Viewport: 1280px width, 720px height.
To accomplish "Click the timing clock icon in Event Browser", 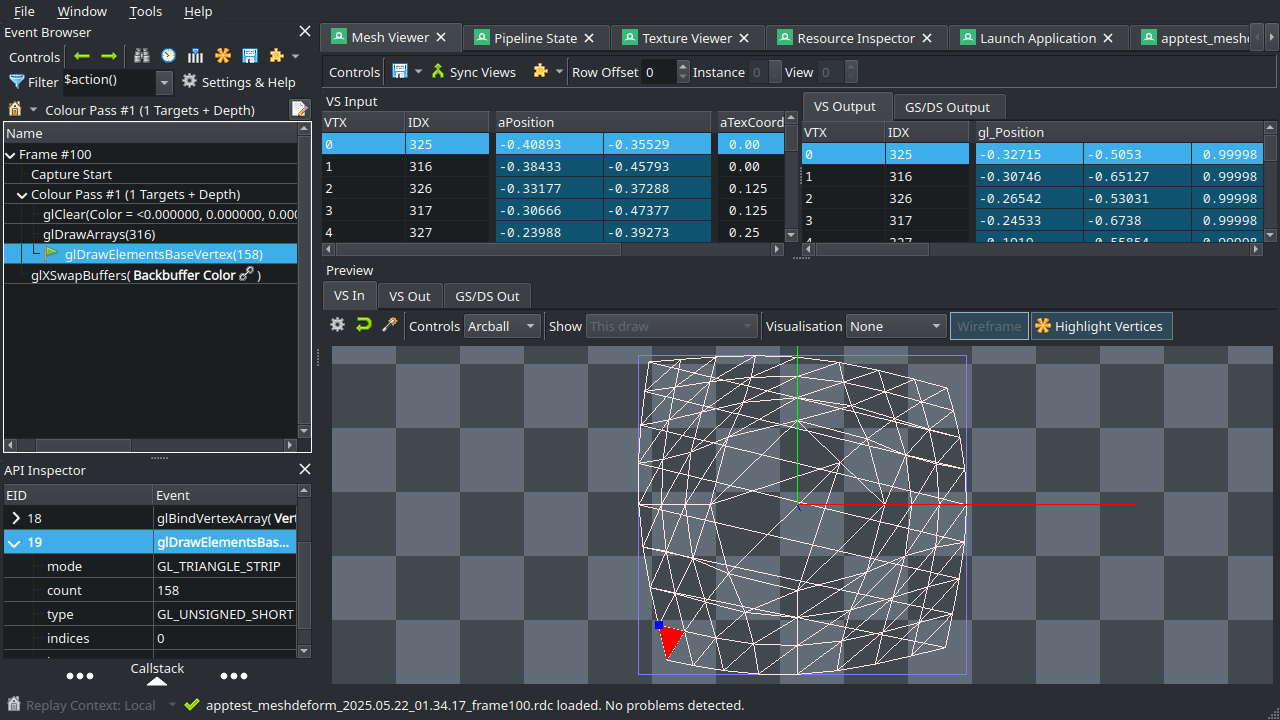I will pyautogui.click(x=167, y=55).
